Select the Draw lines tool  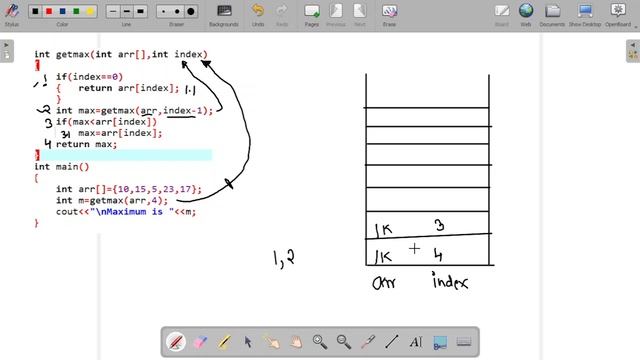click(392, 342)
